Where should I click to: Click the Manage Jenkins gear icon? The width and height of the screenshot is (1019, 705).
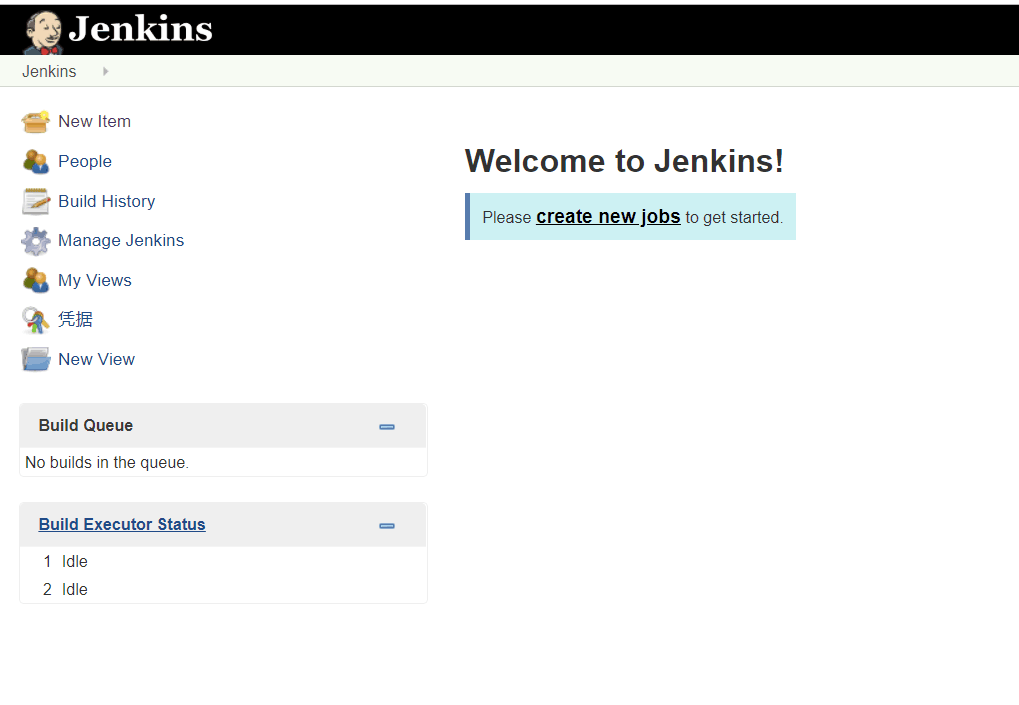click(x=35, y=241)
